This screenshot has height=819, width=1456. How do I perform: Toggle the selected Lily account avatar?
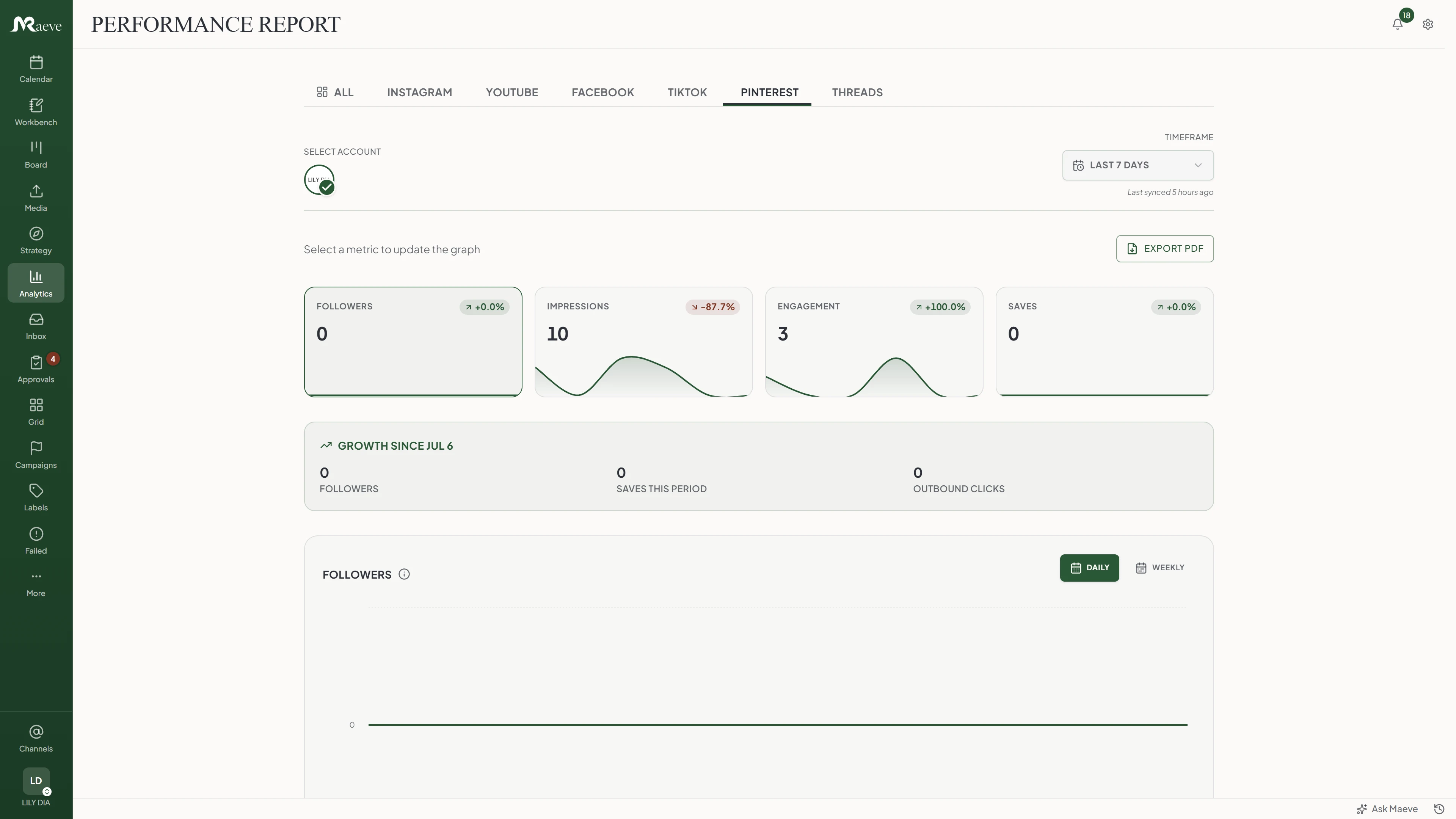(x=319, y=180)
